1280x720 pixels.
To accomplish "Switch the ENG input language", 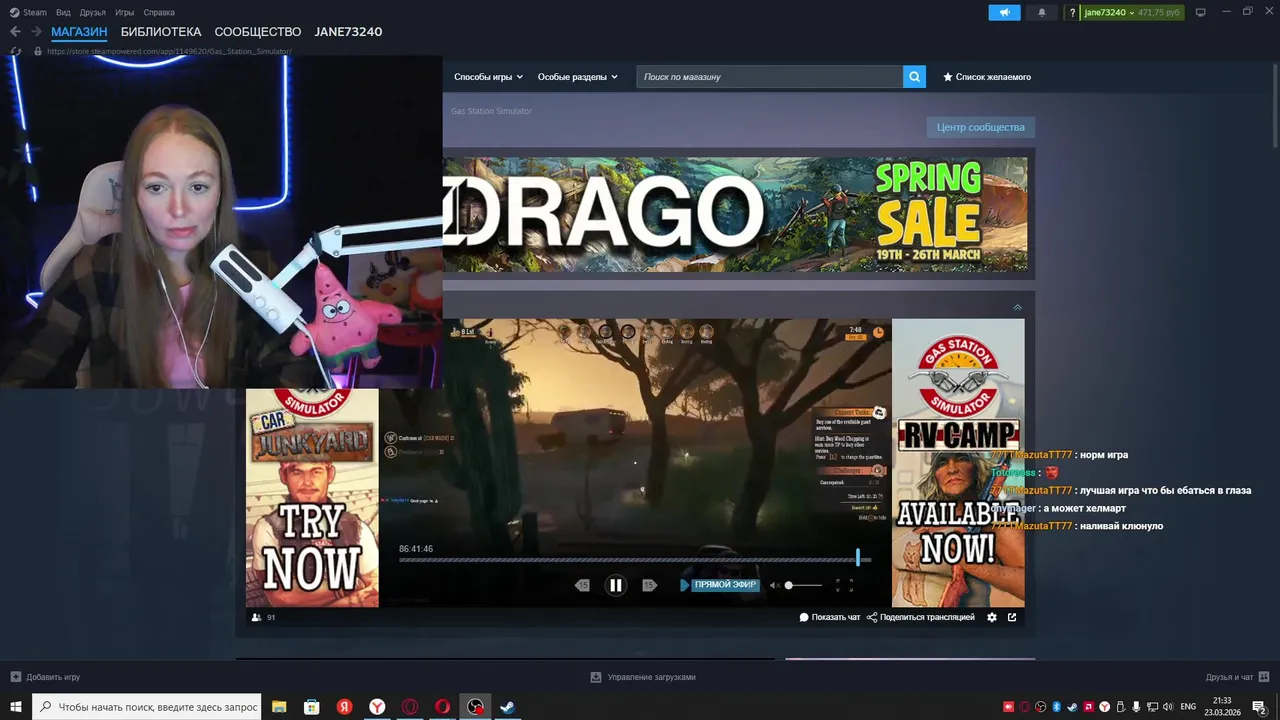I will pyautogui.click(x=1188, y=707).
